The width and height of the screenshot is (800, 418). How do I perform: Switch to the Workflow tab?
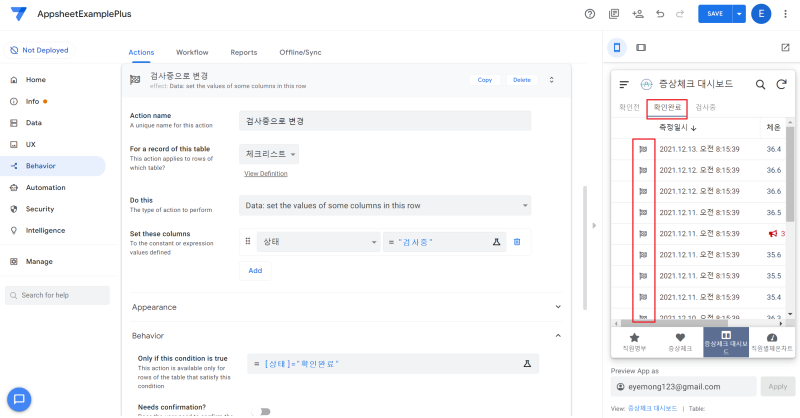[192, 52]
